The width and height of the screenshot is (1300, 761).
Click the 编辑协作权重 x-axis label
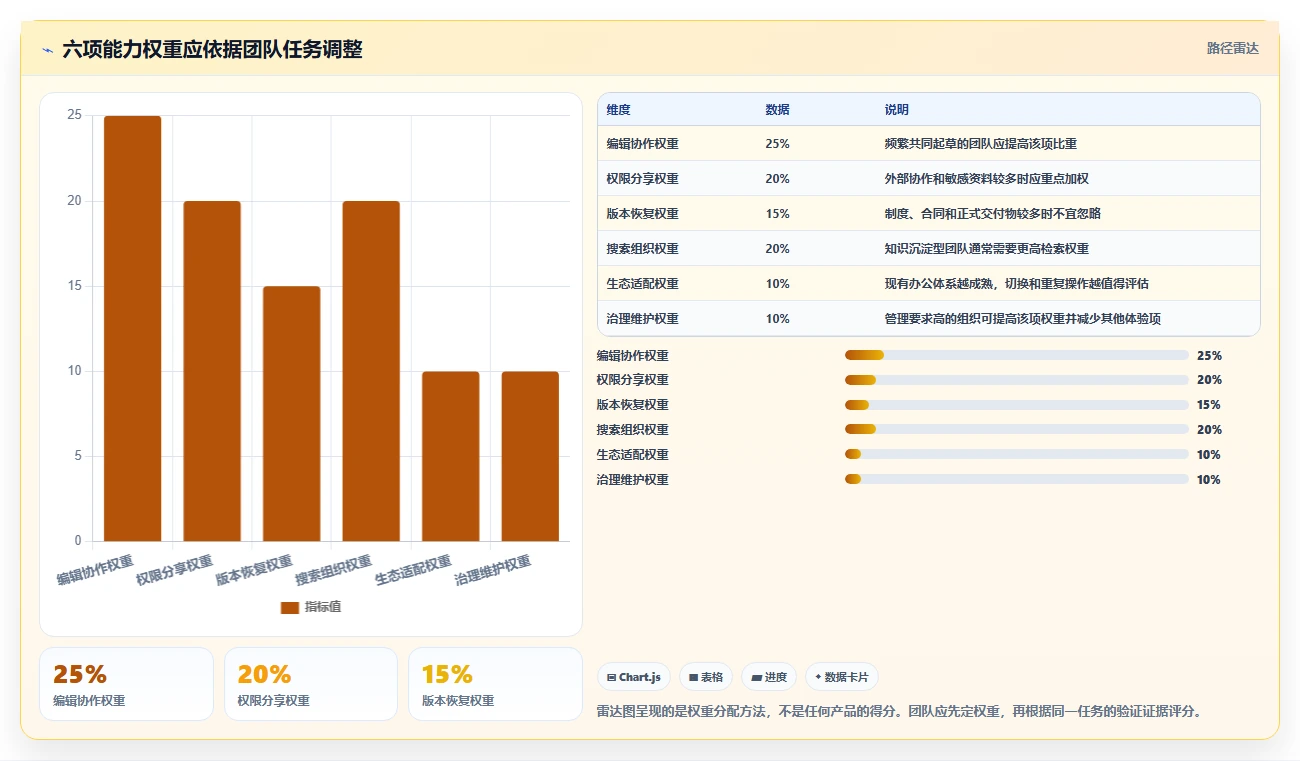tap(96, 570)
